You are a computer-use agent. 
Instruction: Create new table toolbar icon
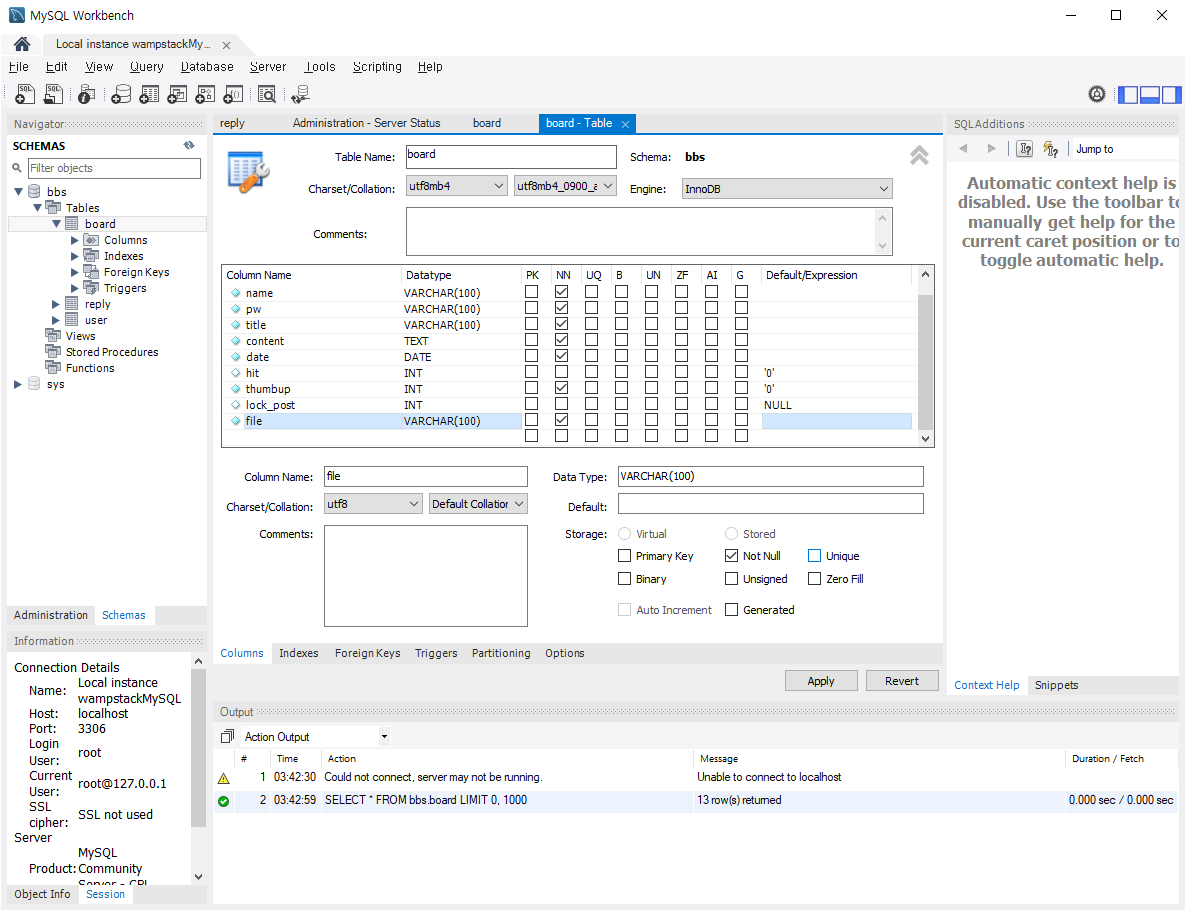[x=149, y=94]
